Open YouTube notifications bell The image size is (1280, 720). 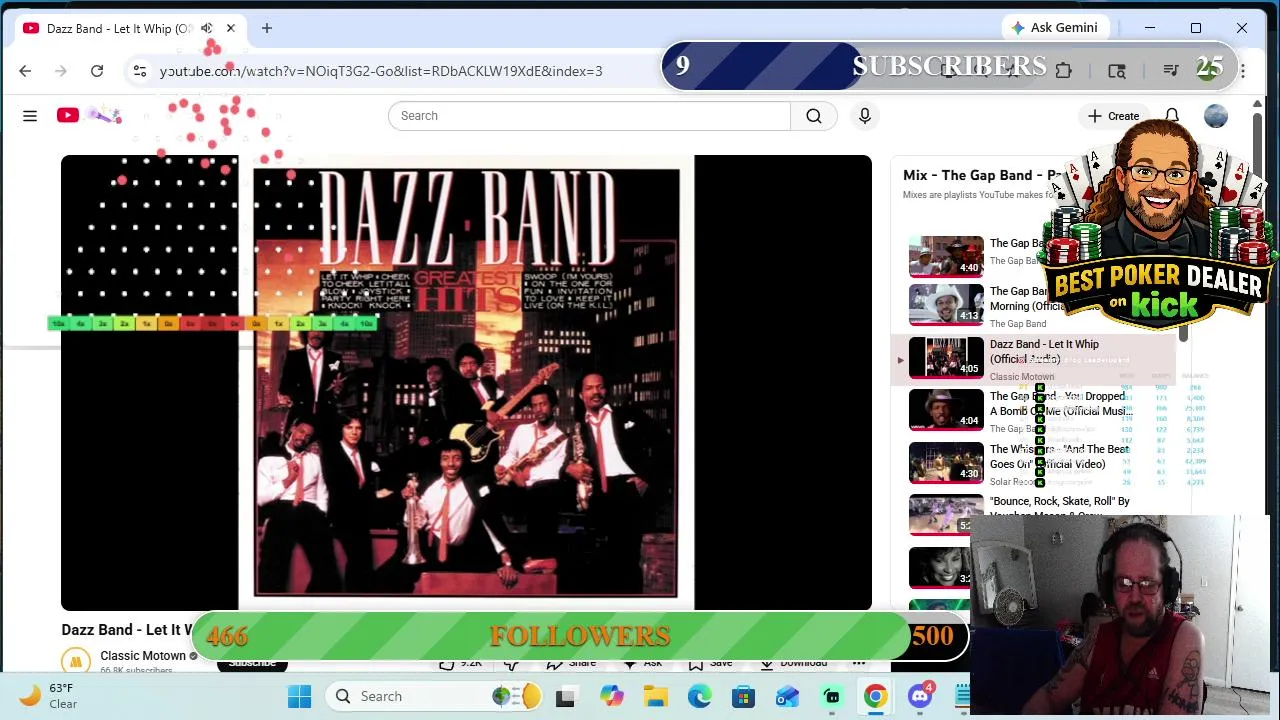click(1172, 116)
